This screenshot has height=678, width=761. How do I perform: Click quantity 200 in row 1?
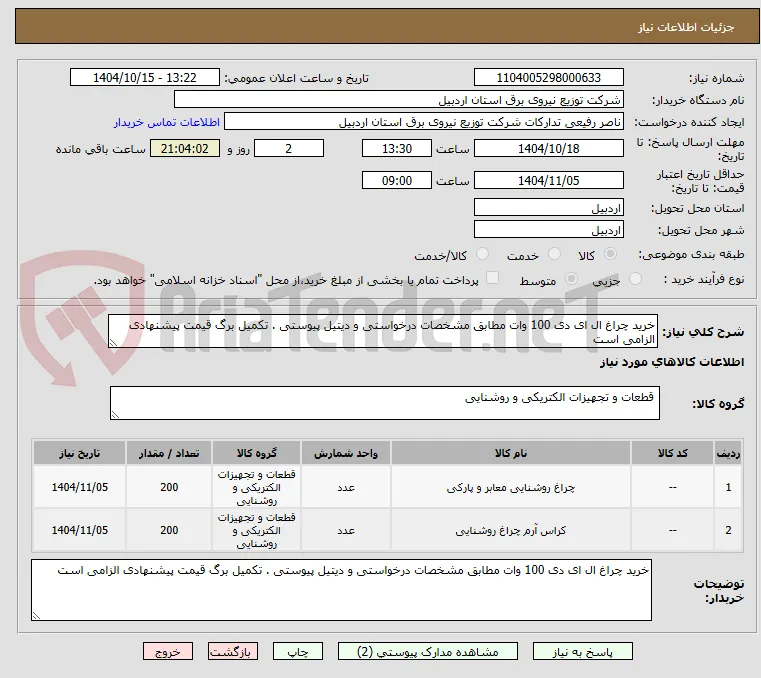(169, 487)
